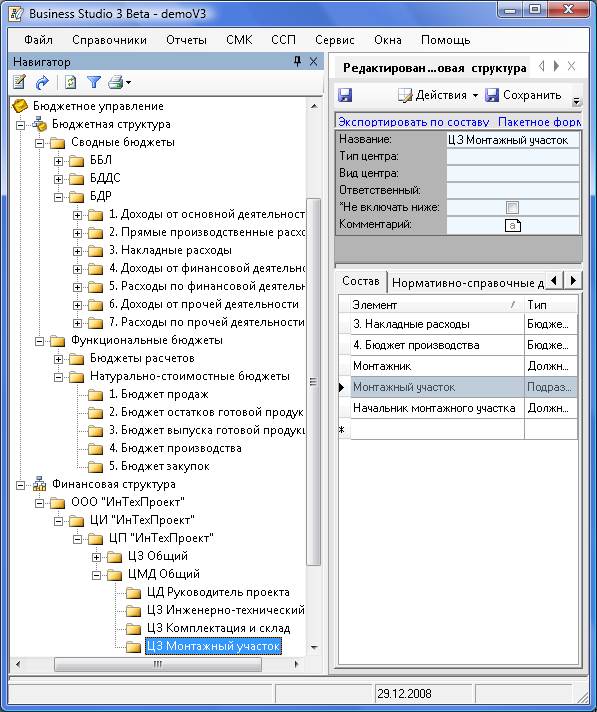Expand the ББЛ folder
This screenshot has width=597, height=712.
point(58,161)
